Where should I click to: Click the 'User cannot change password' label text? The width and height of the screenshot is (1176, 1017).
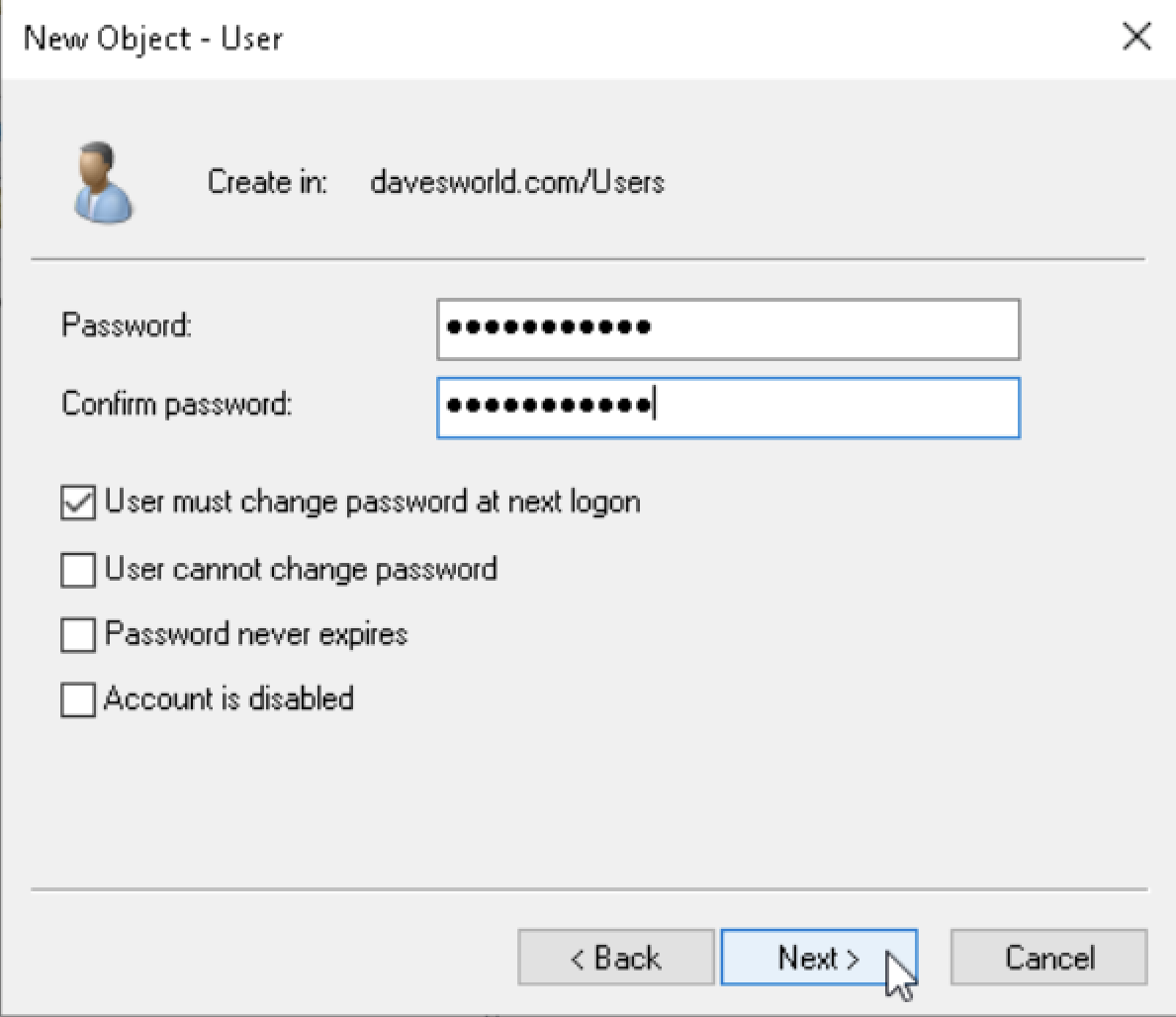tap(301, 569)
